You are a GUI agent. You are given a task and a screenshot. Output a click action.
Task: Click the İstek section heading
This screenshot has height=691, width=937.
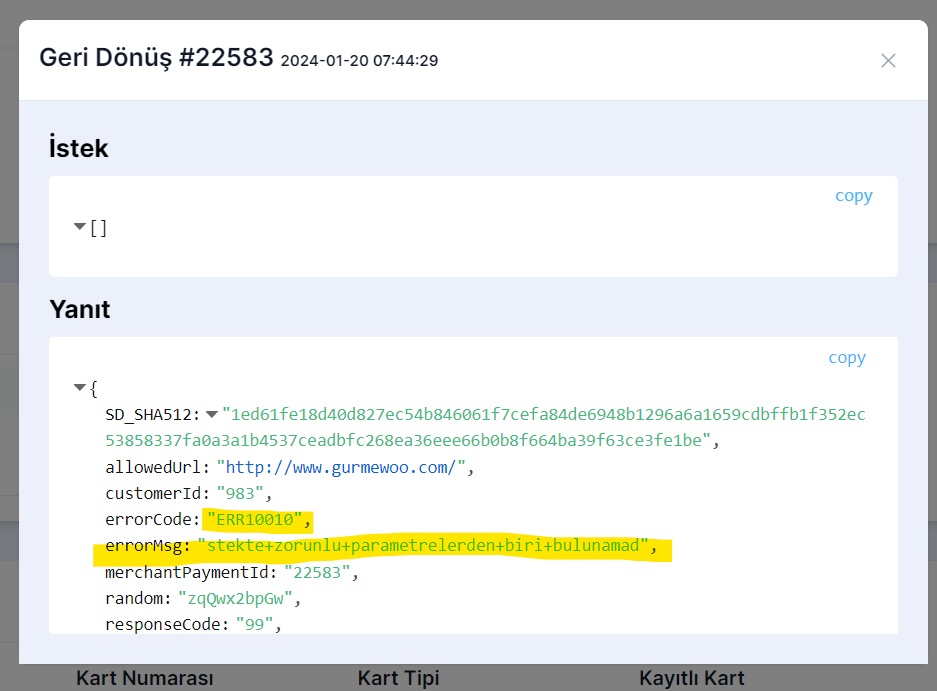point(78,148)
